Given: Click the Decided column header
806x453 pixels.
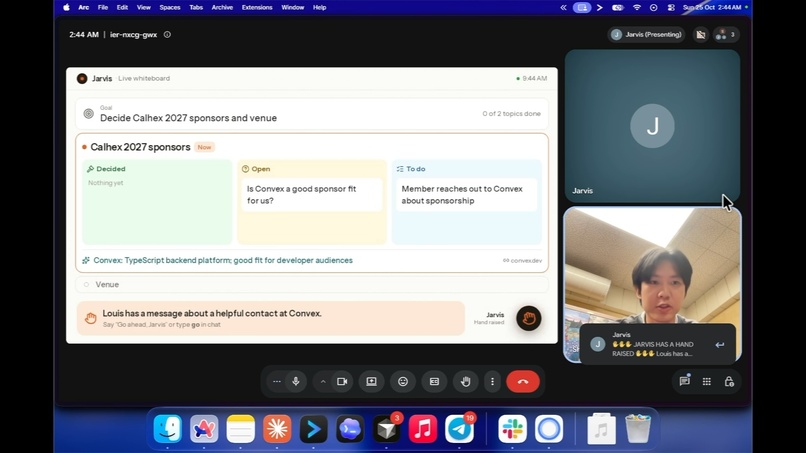Looking at the screenshot, I should tap(106, 169).
